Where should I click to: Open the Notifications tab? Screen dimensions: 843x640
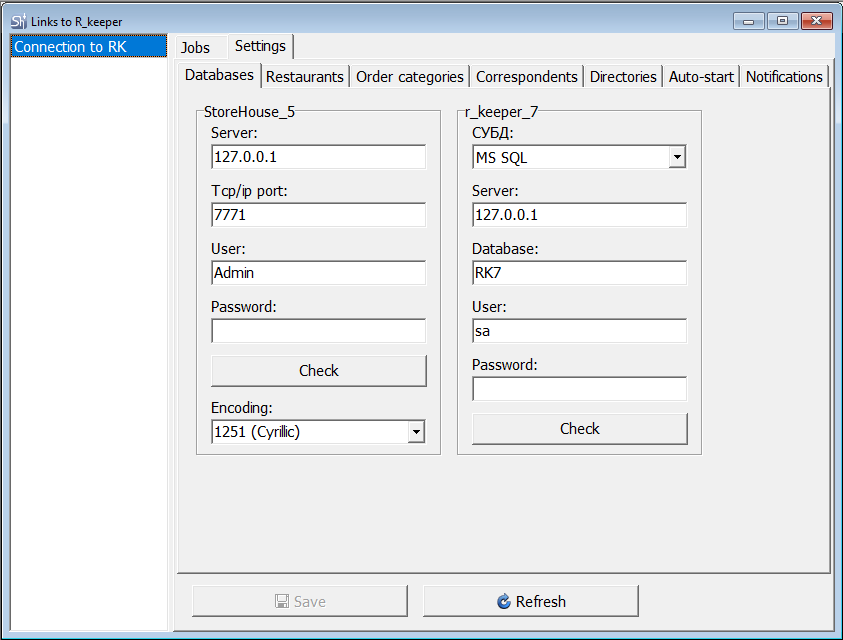coord(784,77)
